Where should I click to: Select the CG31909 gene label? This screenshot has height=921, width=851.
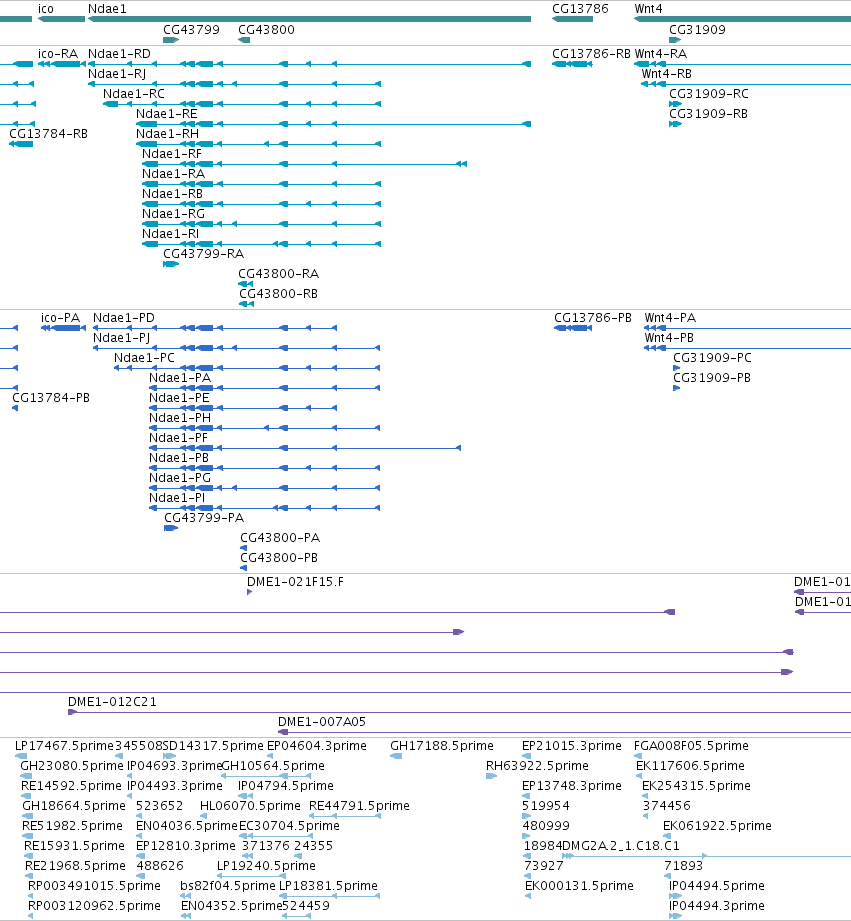(698, 30)
